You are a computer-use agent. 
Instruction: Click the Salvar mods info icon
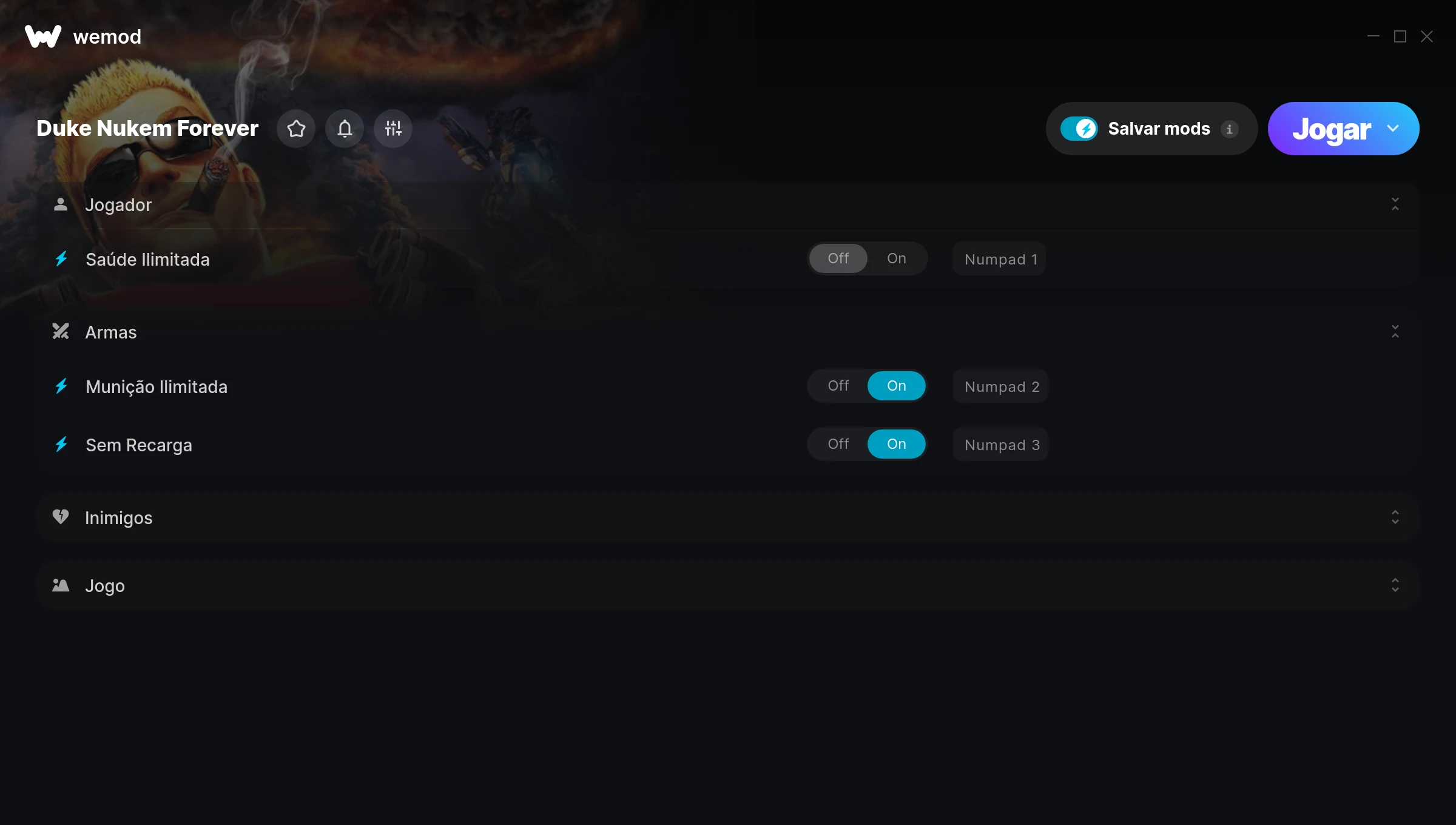pyautogui.click(x=1229, y=129)
